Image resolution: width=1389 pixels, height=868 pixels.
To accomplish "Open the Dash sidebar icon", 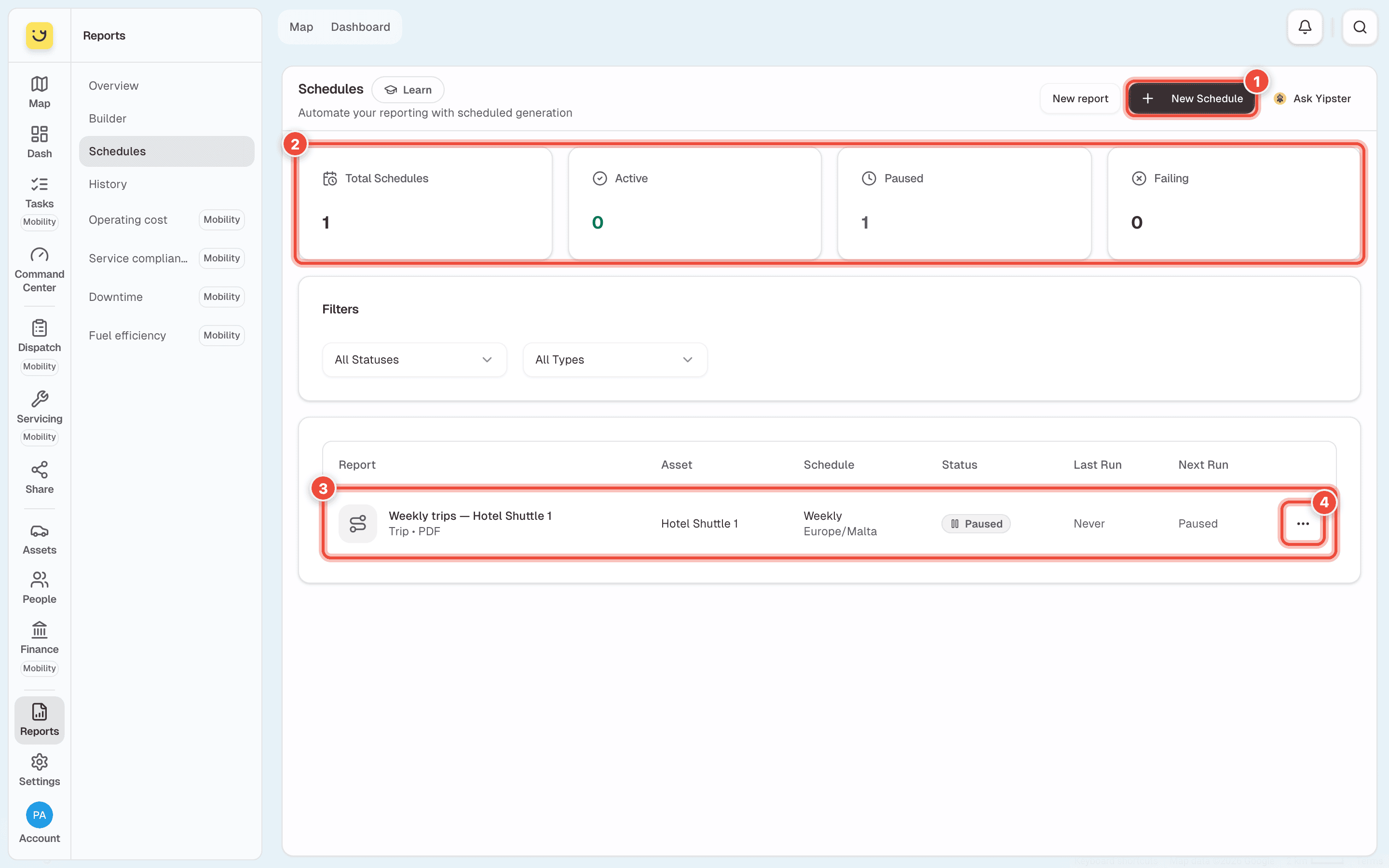I will pos(39,142).
